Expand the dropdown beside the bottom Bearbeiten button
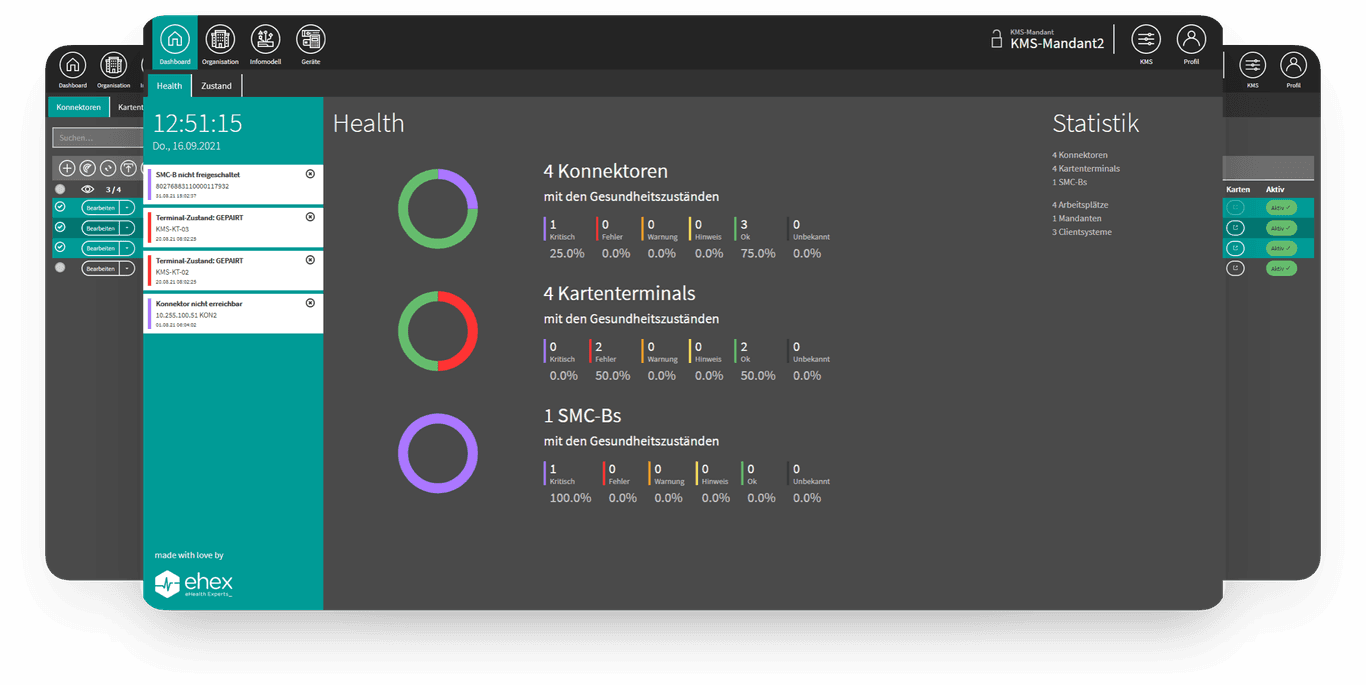 pos(127,268)
